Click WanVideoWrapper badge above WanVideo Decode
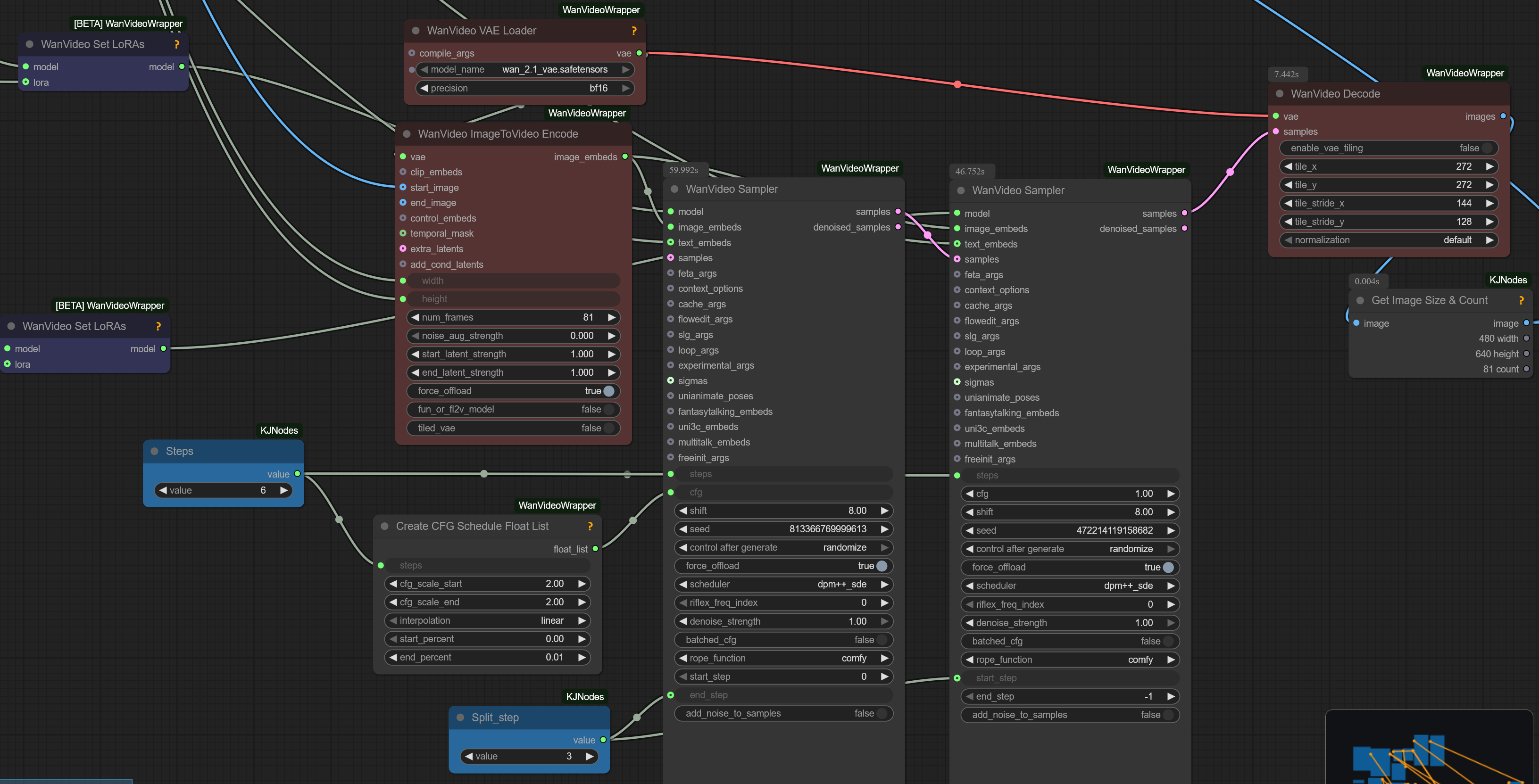Screen dimensions: 1539x784 (x=1465, y=73)
